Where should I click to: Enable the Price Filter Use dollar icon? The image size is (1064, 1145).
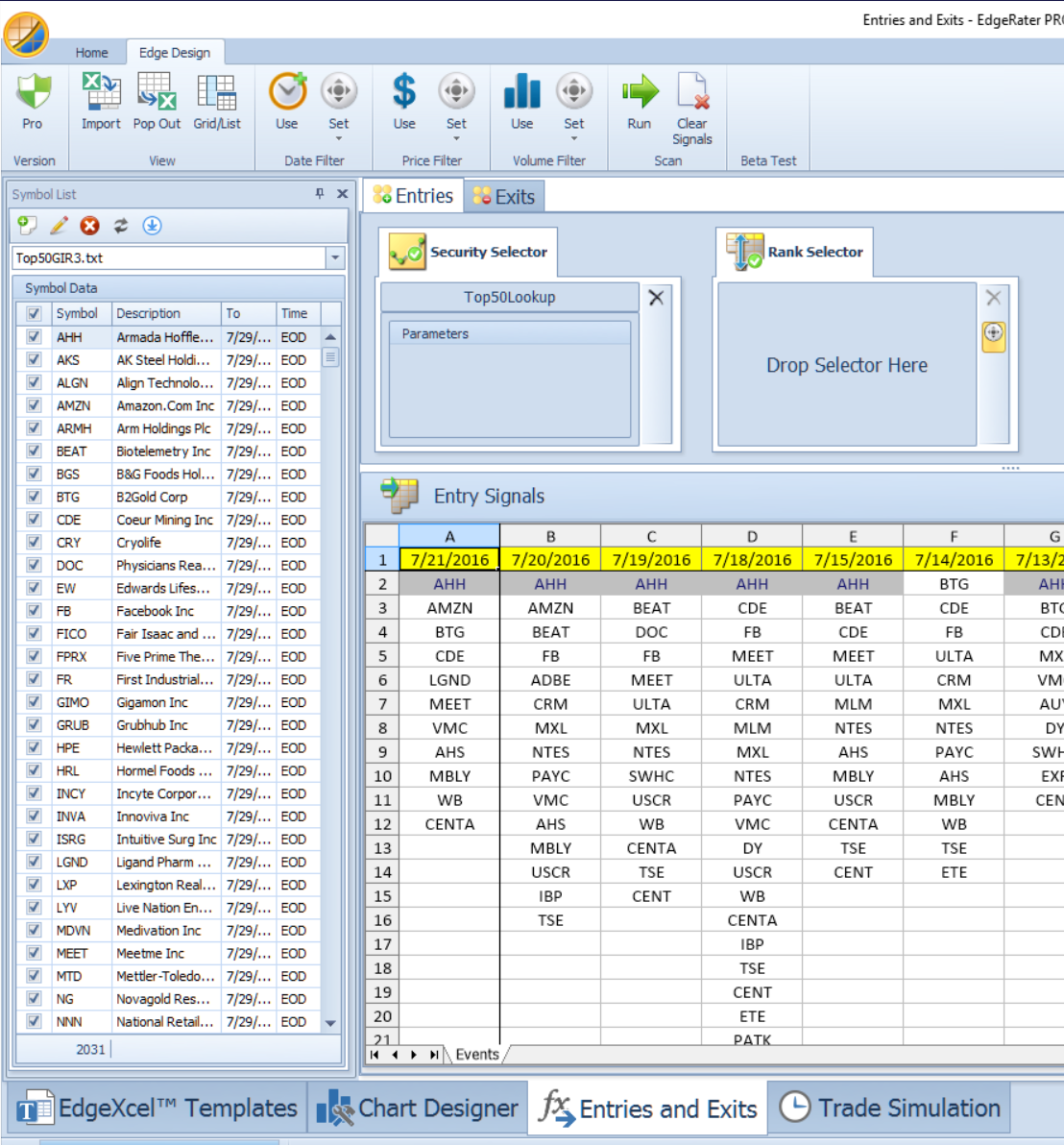[x=404, y=93]
